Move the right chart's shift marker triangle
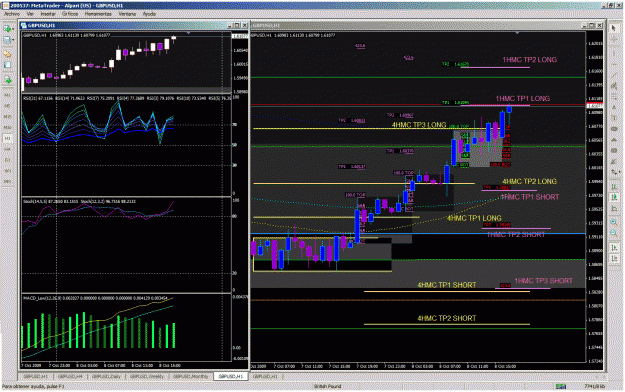Viewport: 625px width, 392px height. [517, 33]
